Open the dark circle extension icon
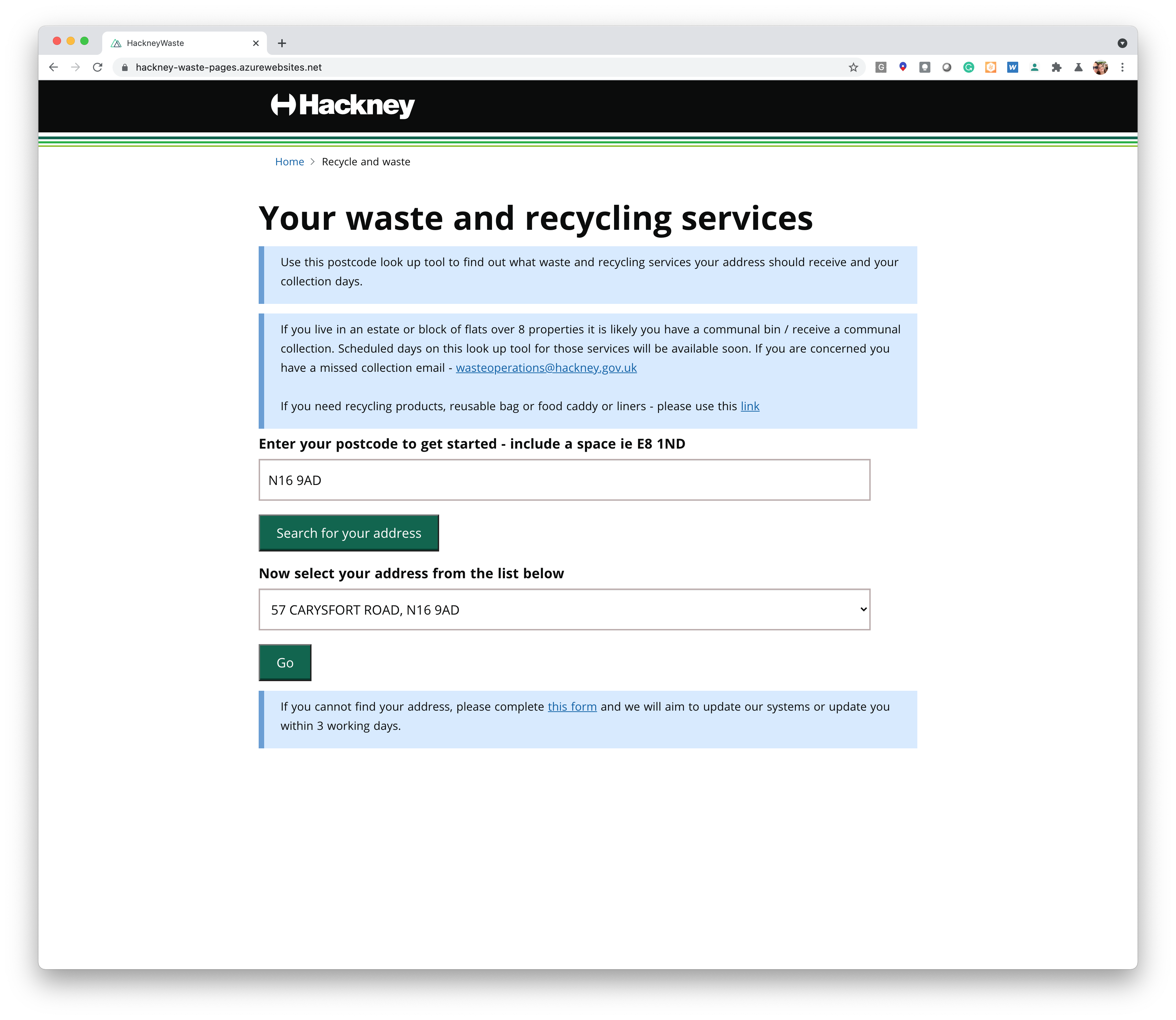This screenshot has height=1020, width=1176. coord(946,67)
